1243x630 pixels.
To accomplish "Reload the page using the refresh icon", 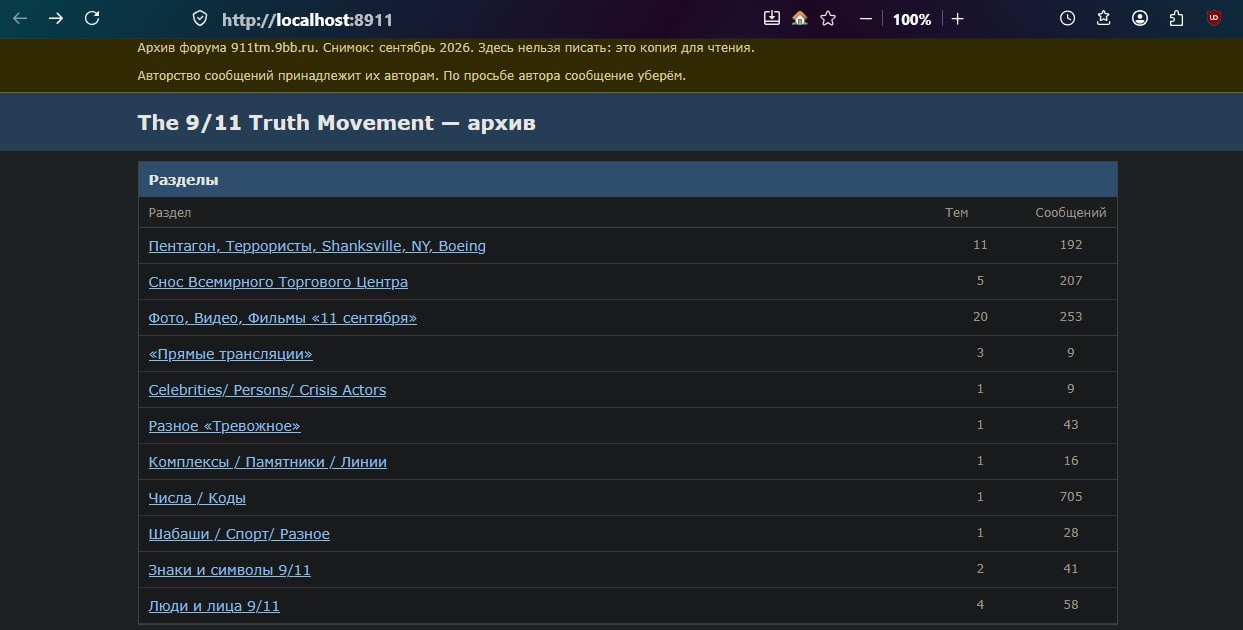I will [92, 18].
